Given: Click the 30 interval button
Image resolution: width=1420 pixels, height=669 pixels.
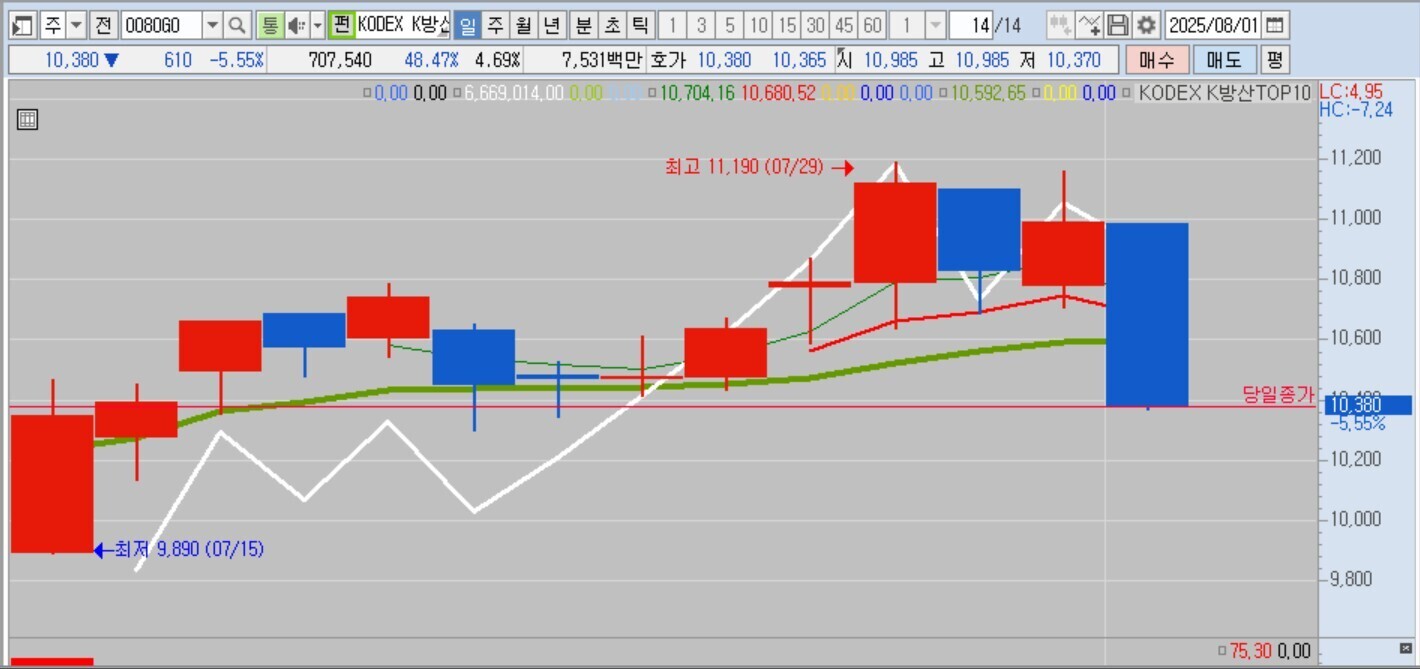Looking at the screenshot, I should point(816,25).
